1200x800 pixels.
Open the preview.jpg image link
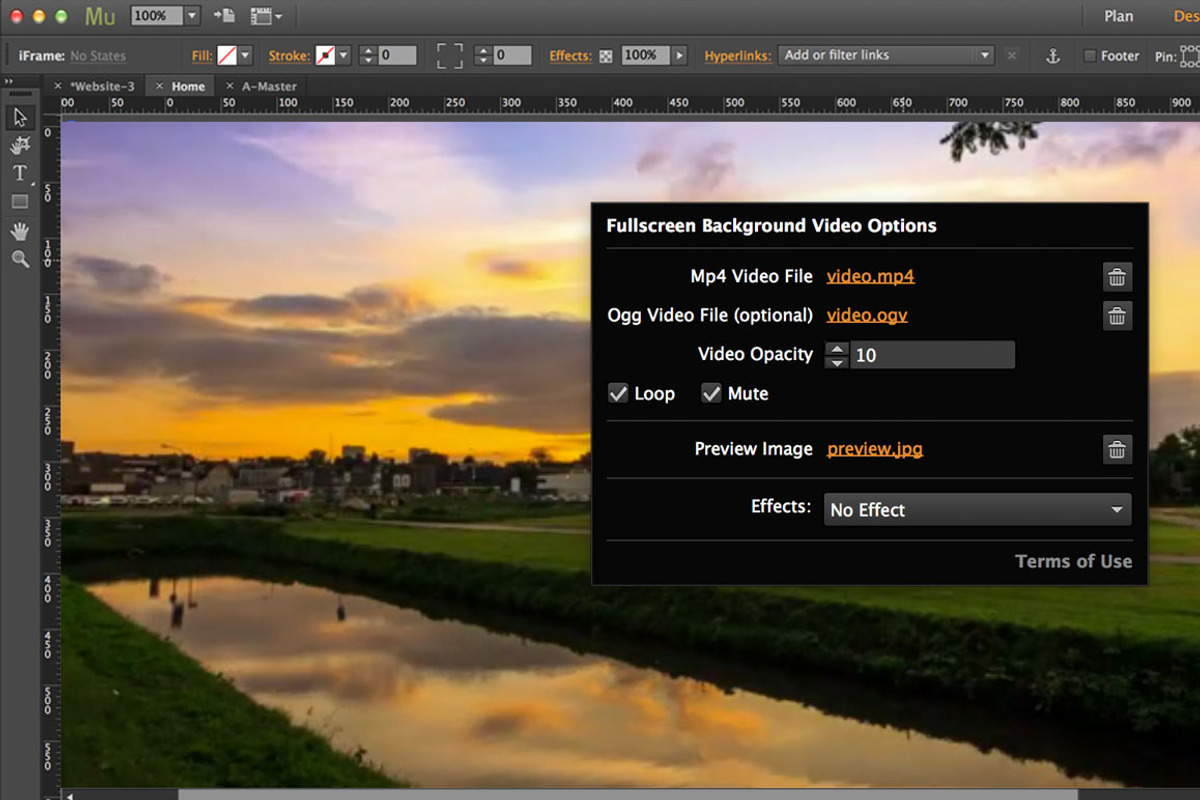[x=875, y=449]
